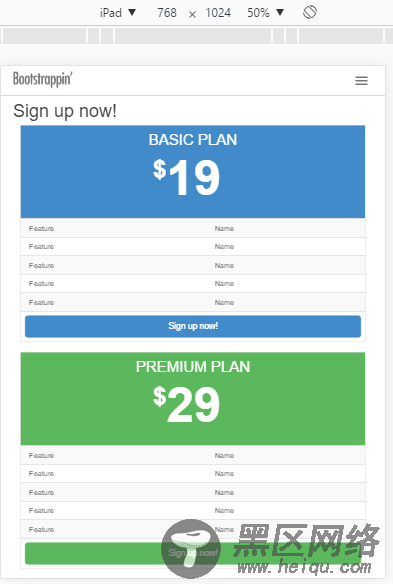Click the Premium Plan $29 header
The height and width of the screenshot is (584, 393).
point(193,399)
